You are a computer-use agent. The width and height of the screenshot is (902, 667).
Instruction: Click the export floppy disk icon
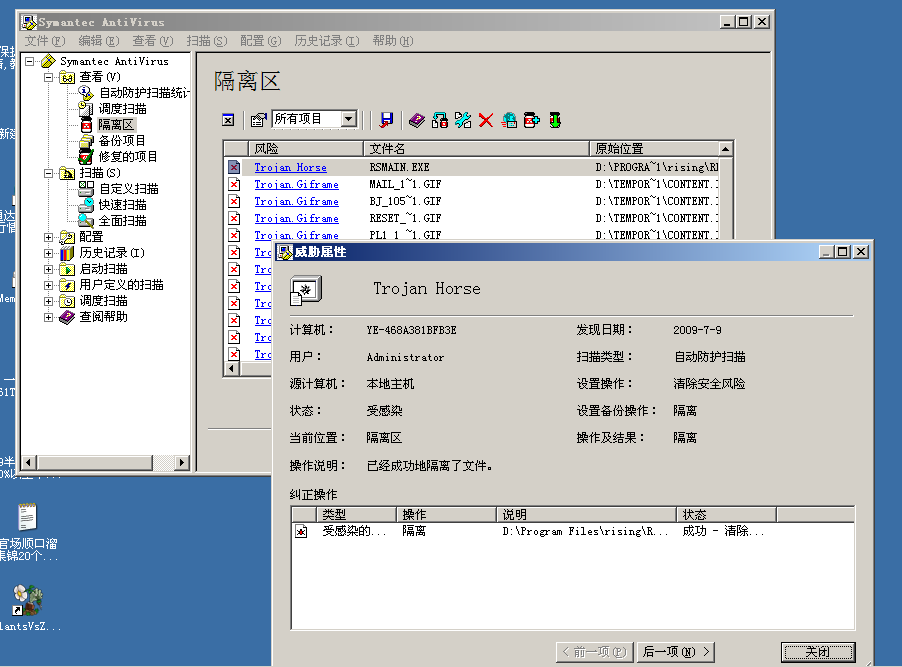point(387,120)
